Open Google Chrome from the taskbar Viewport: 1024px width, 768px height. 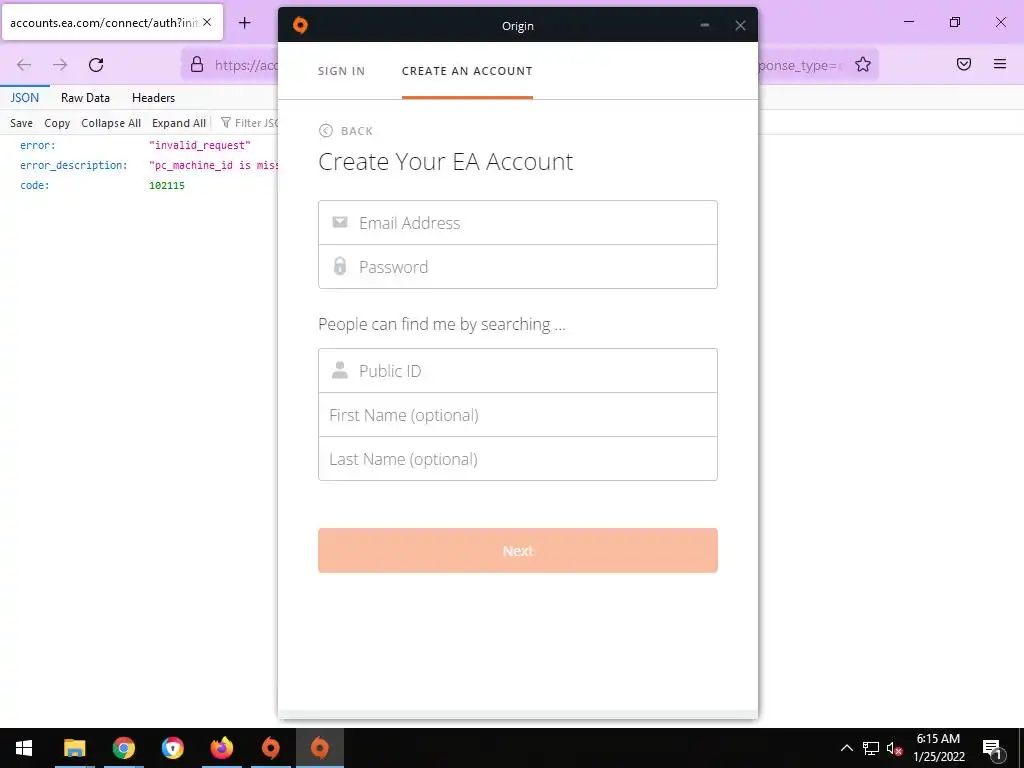tap(123, 748)
